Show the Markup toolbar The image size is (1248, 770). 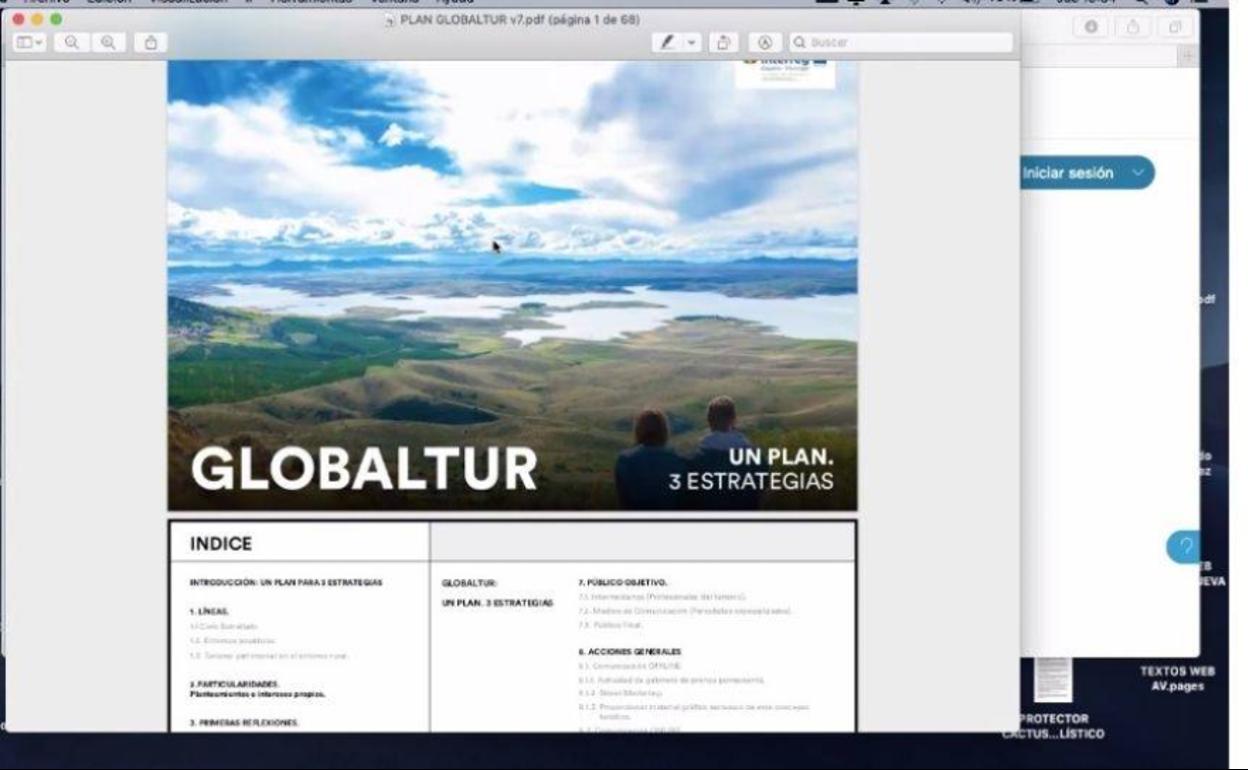point(765,43)
